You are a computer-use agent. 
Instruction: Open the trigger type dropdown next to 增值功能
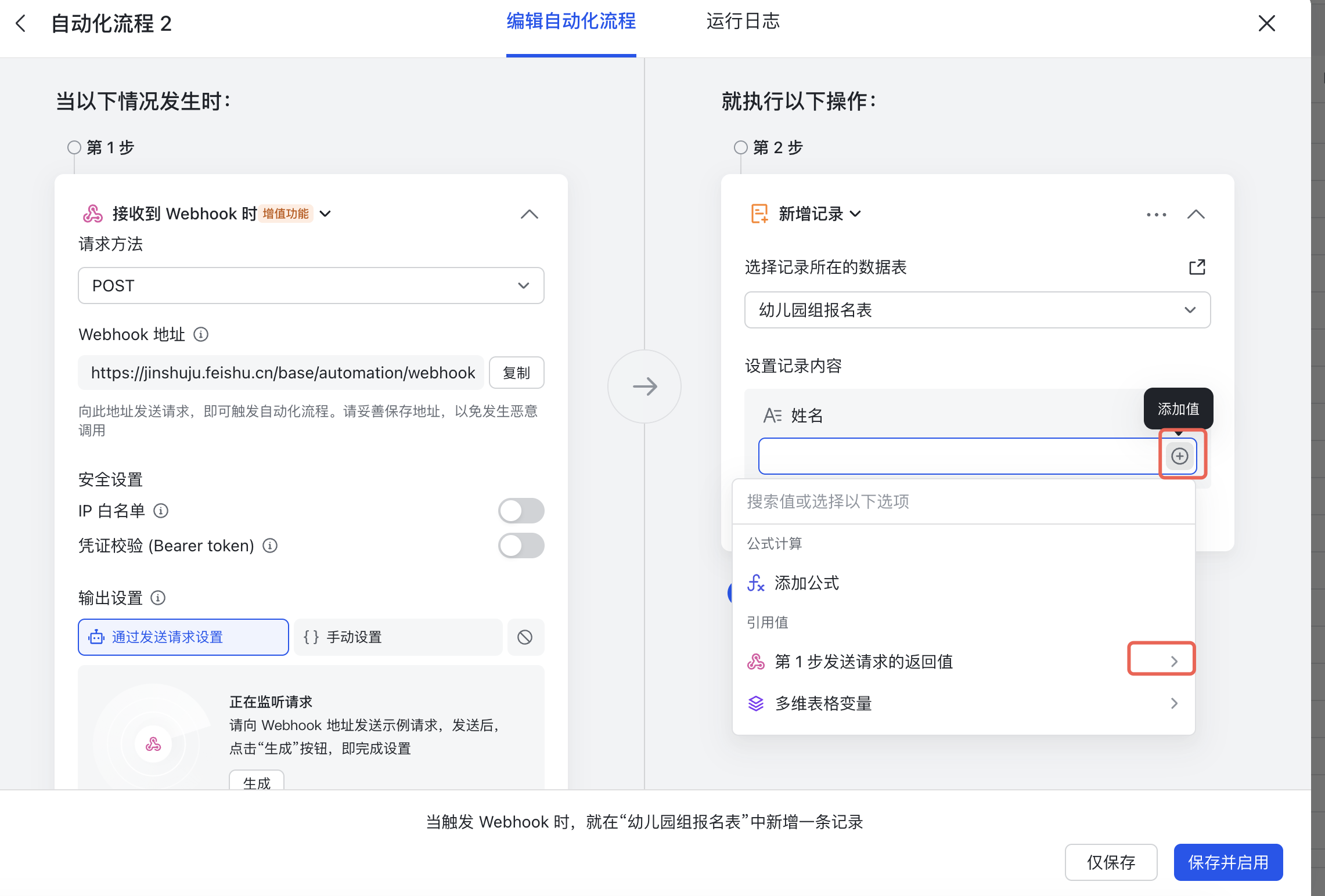(325, 214)
